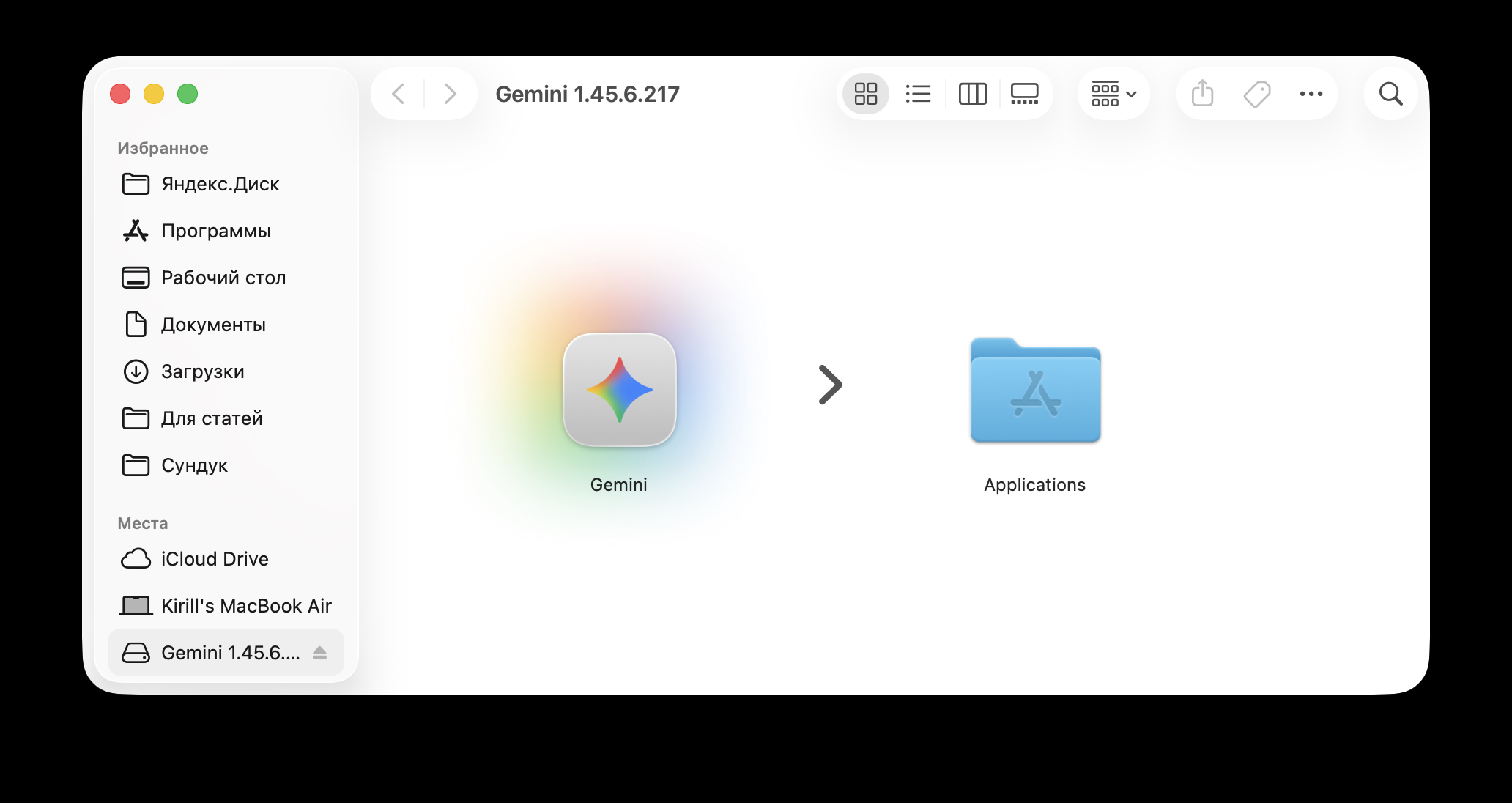Open the Сундук folder shortcut
The width and height of the screenshot is (1512, 803).
click(193, 465)
